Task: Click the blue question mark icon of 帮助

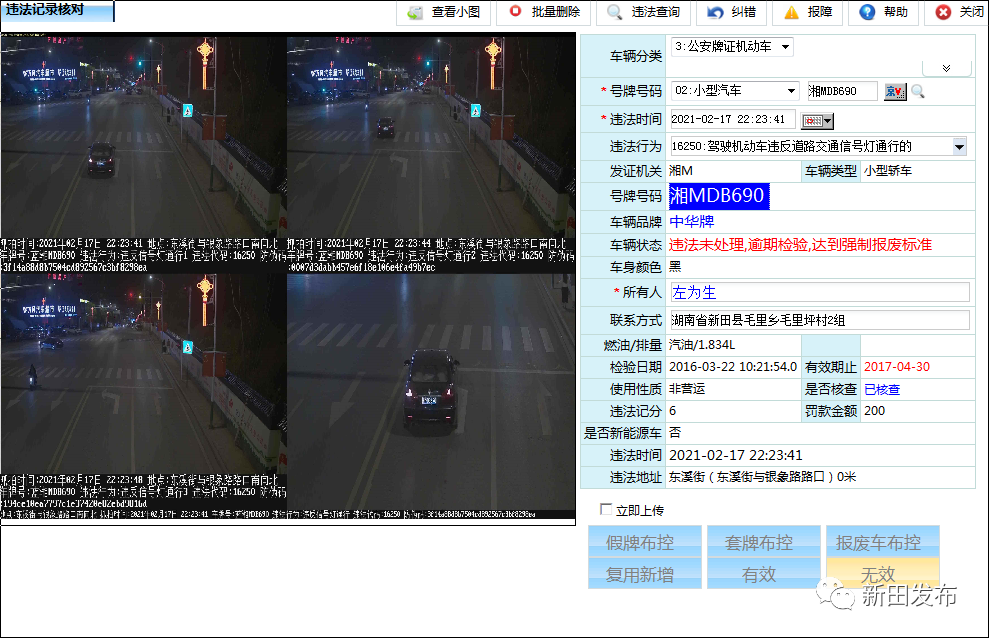Action: tap(867, 12)
